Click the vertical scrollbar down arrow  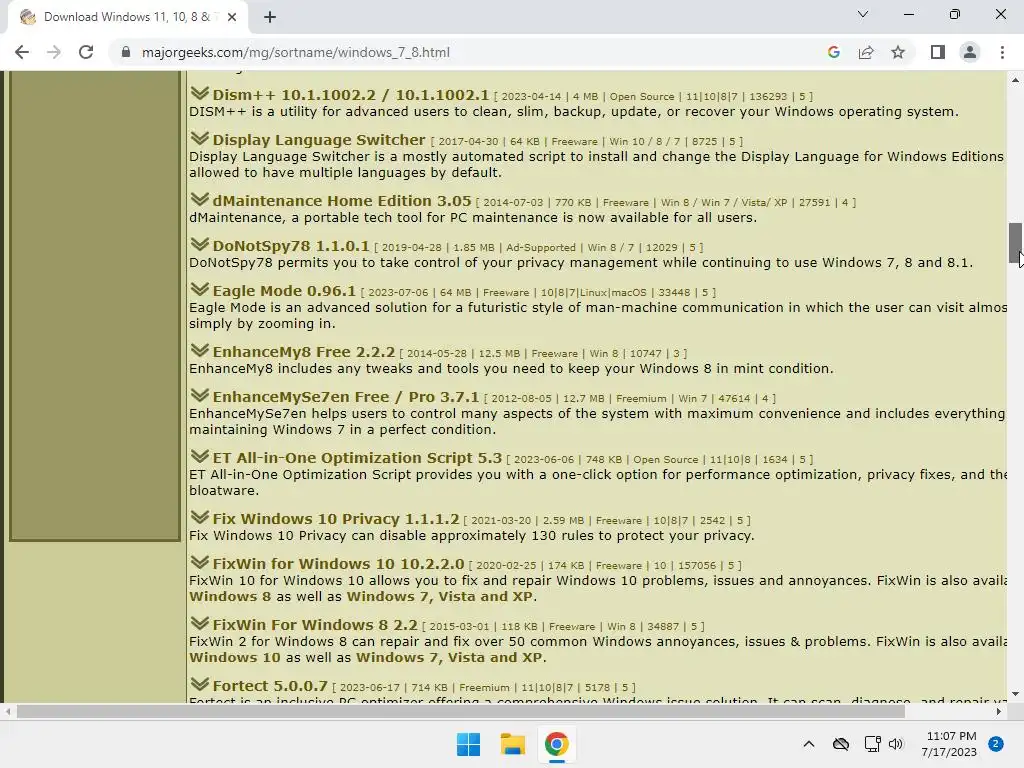coord(1015,694)
